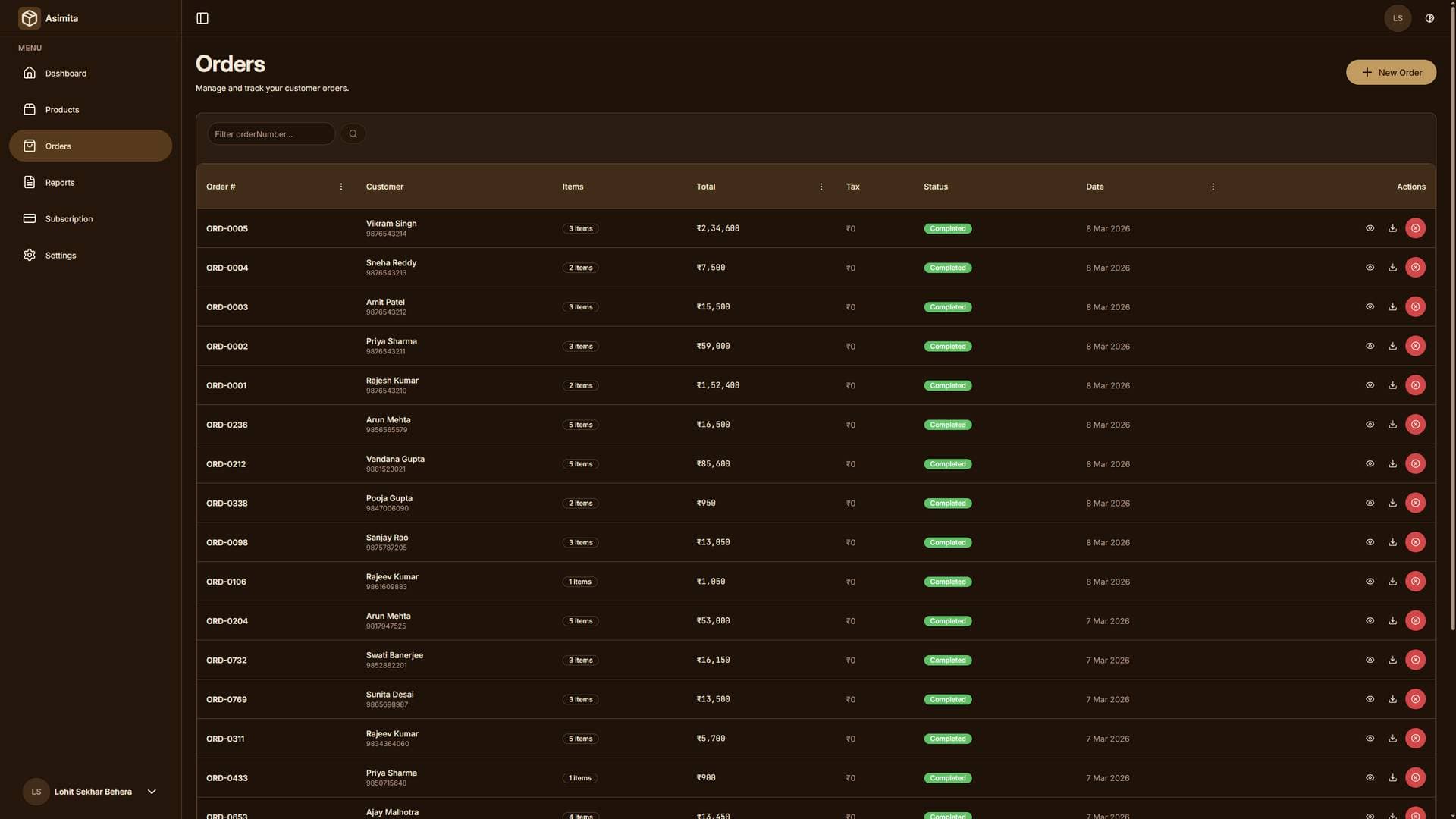Click the Filter orderNumber input field
This screenshot has height=819, width=1456.
[x=271, y=133]
